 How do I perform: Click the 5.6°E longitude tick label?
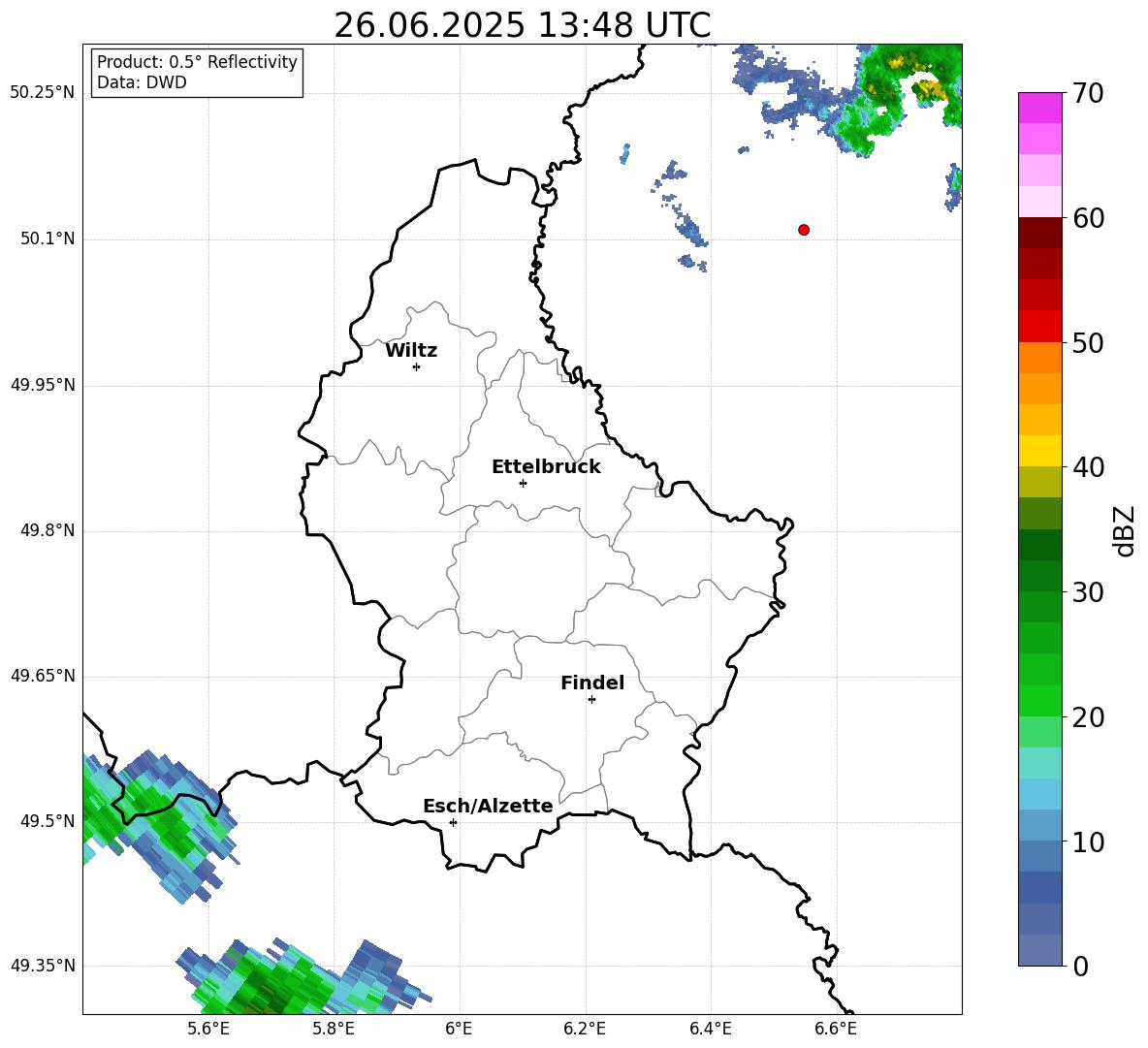(x=207, y=1029)
